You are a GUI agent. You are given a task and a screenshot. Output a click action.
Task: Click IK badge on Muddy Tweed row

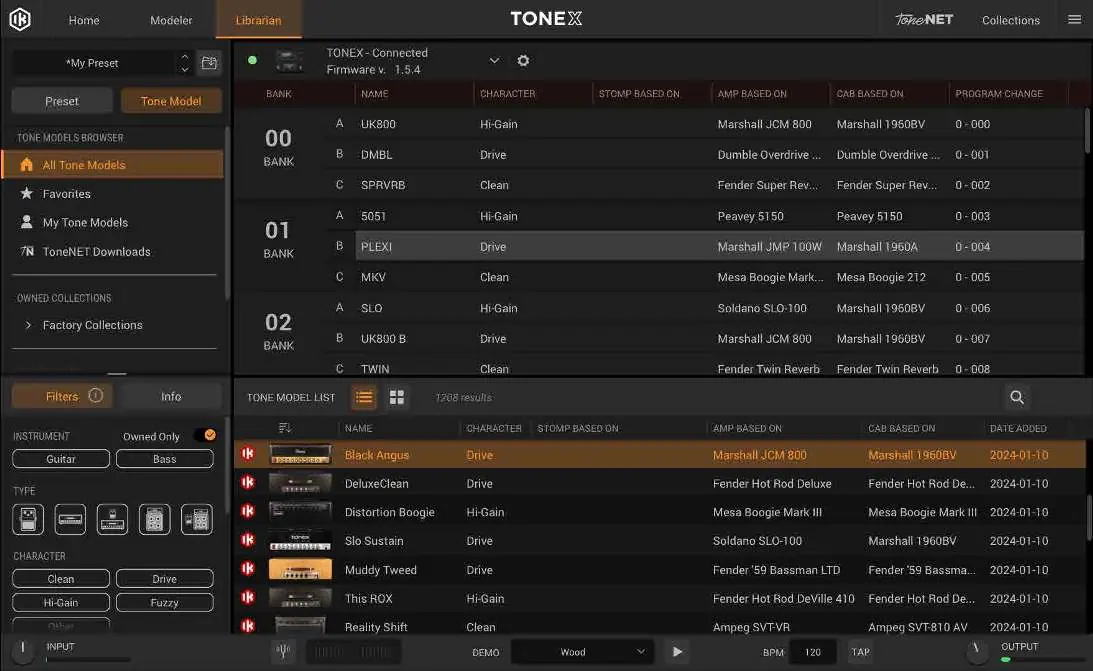tap(247, 569)
